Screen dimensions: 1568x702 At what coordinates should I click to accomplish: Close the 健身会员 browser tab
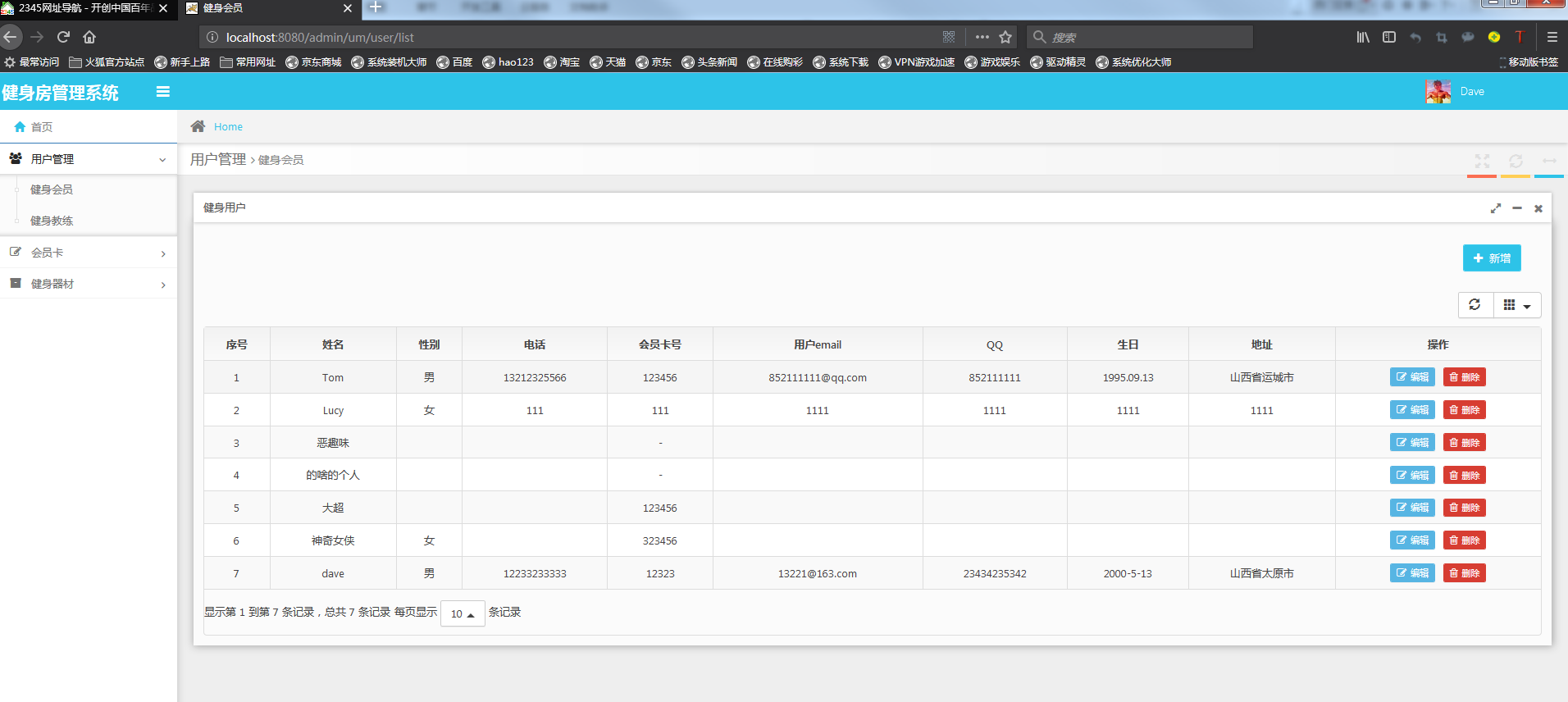[x=348, y=8]
